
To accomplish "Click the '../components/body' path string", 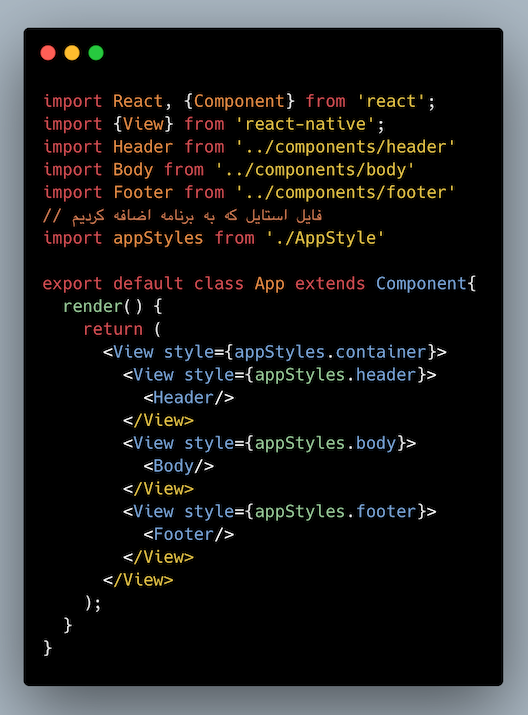I will (315, 170).
